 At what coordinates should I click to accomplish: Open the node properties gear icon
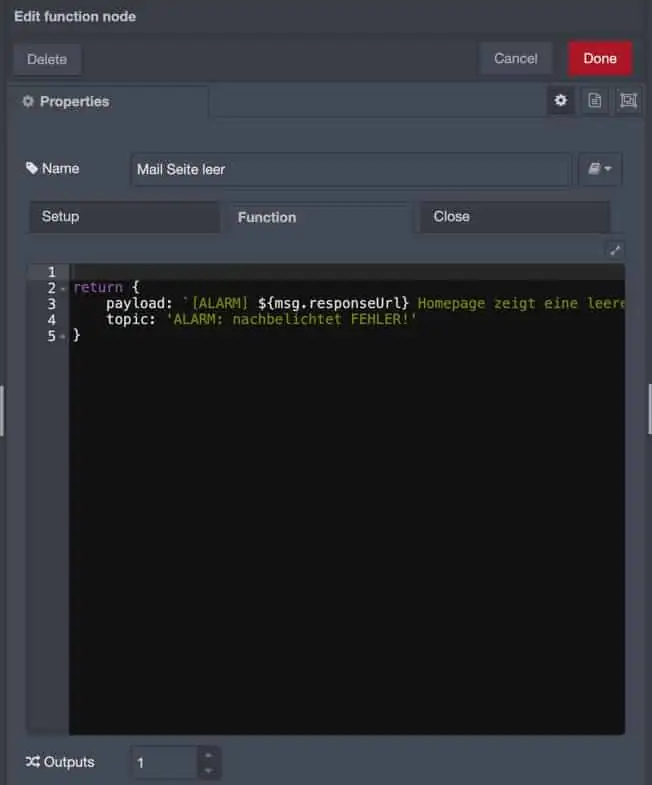(x=560, y=101)
